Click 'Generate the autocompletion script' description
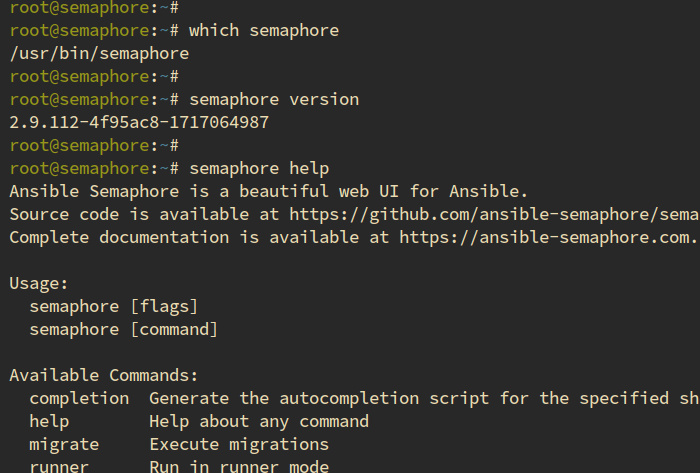 320,398
